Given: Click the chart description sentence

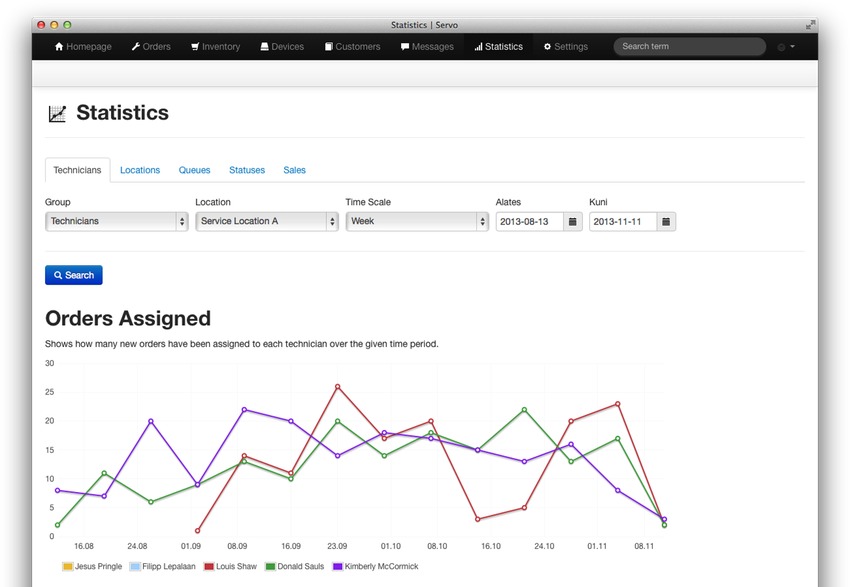Looking at the screenshot, I should pos(242,344).
